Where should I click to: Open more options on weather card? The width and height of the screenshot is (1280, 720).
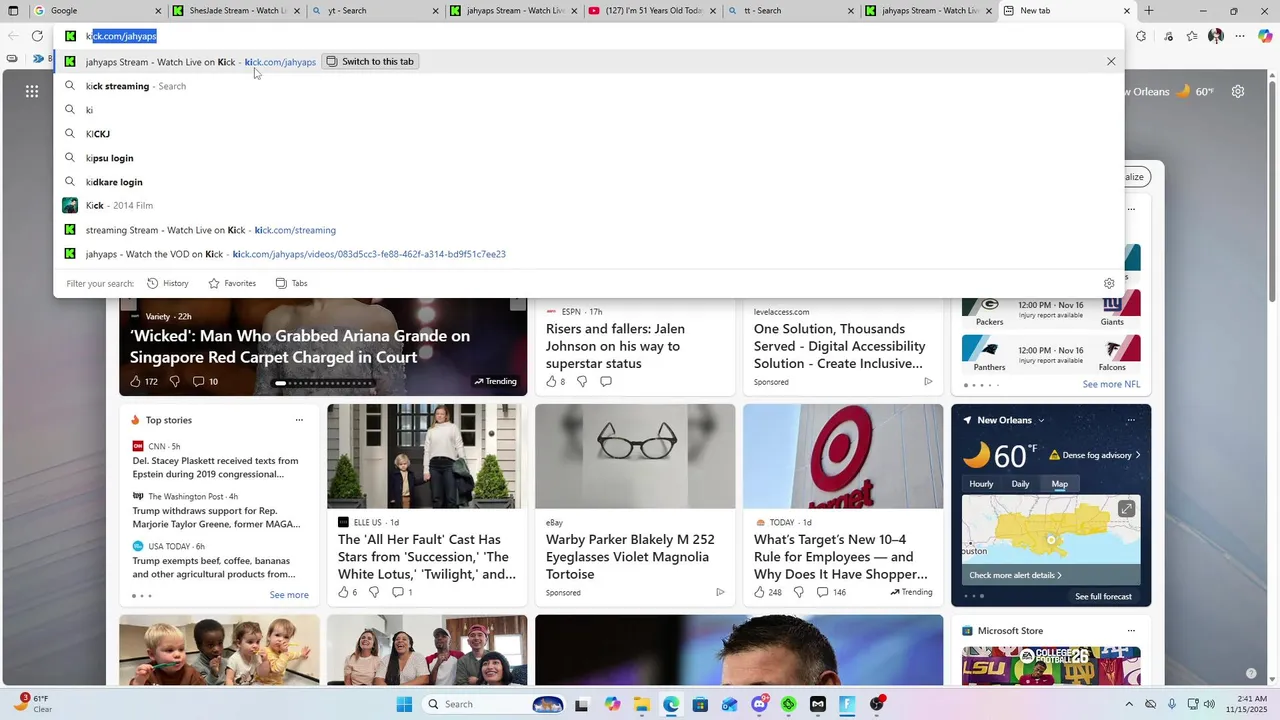coord(1131,420)
